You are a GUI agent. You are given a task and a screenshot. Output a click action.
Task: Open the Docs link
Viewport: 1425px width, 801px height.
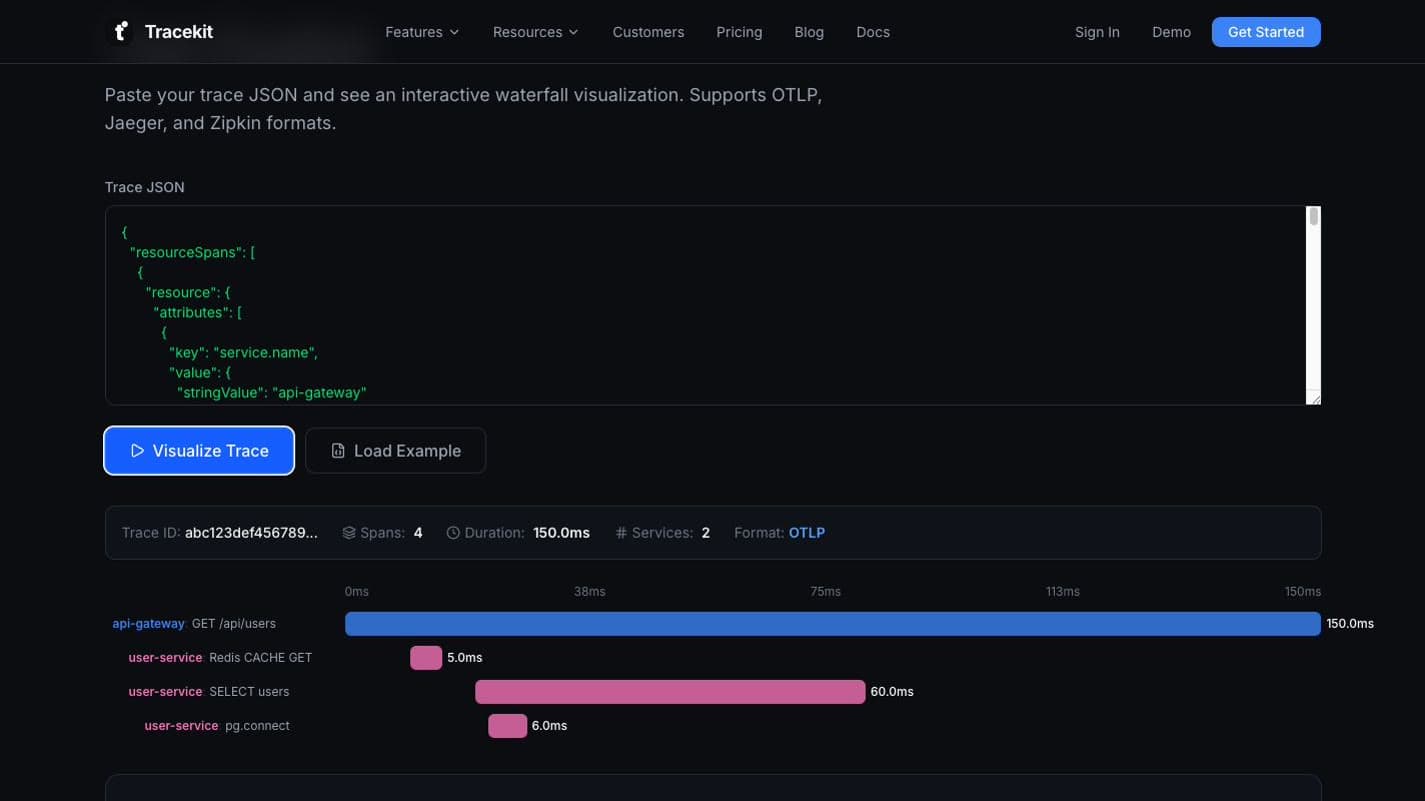(873, 32)
